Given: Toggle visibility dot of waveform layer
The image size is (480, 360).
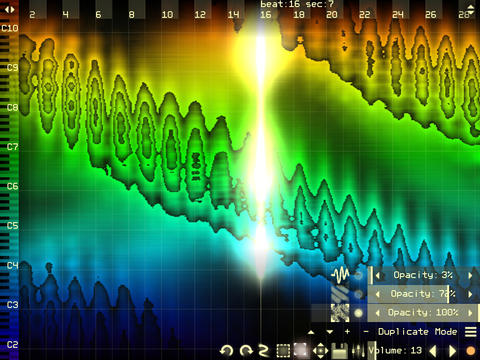Looking at the screenshot, I should tap(358, 275).
